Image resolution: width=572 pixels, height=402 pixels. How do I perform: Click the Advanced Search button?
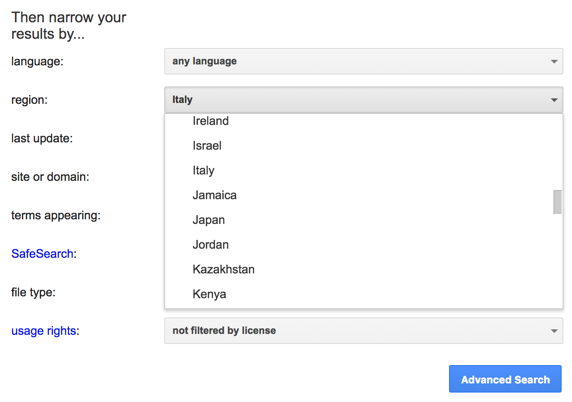coord(505,379)
